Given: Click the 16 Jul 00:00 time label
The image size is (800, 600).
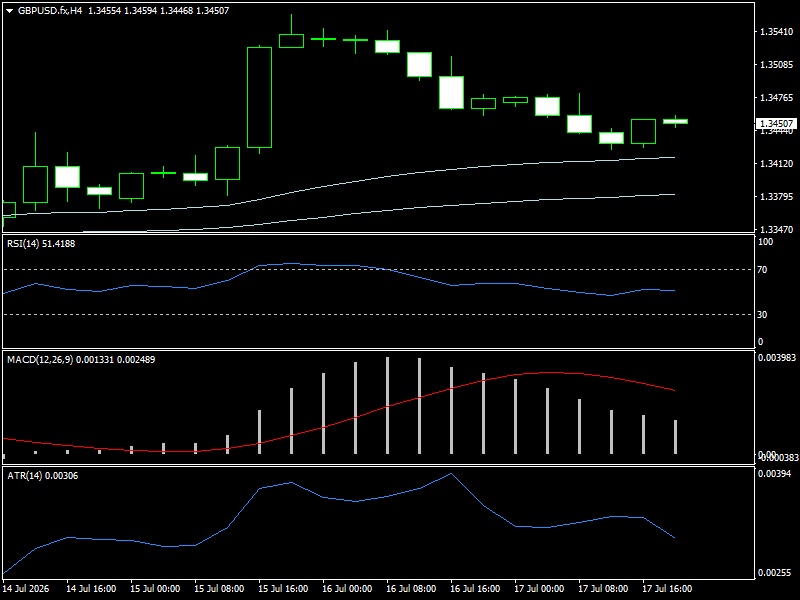Looking at the screenshot, I should pos(347,589).
